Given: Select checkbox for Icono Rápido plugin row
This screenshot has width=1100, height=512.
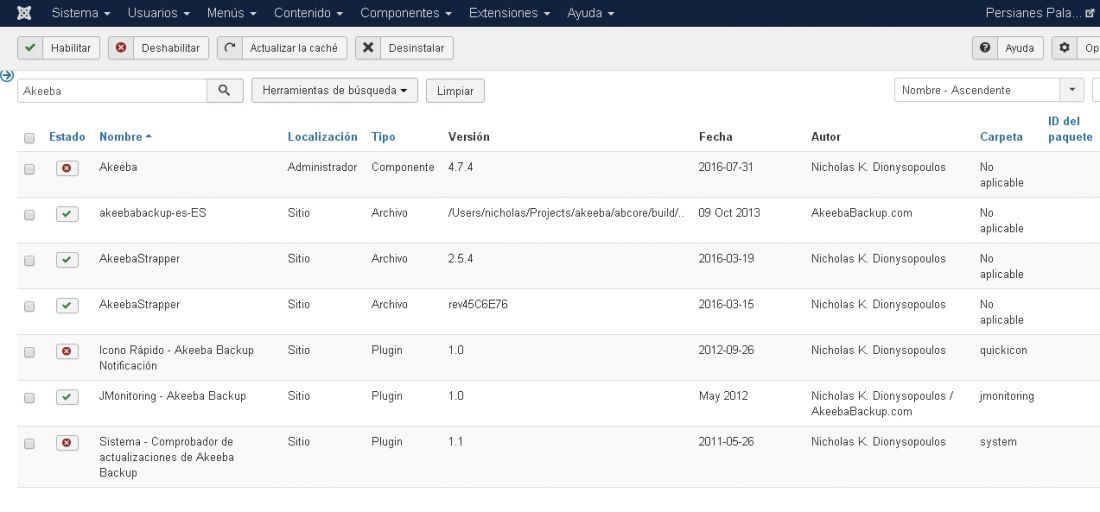Looking at the screenshot, I should (x=29, y=352).
